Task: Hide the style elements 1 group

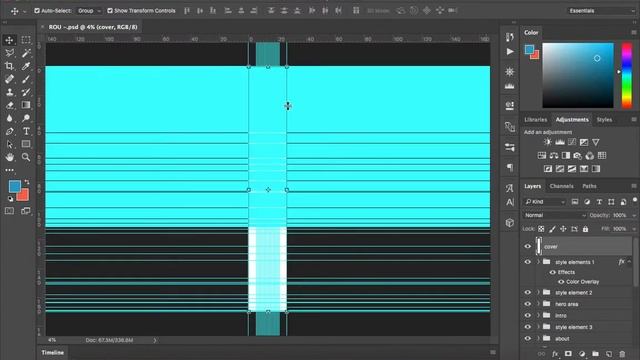Action: coord(528,262)
